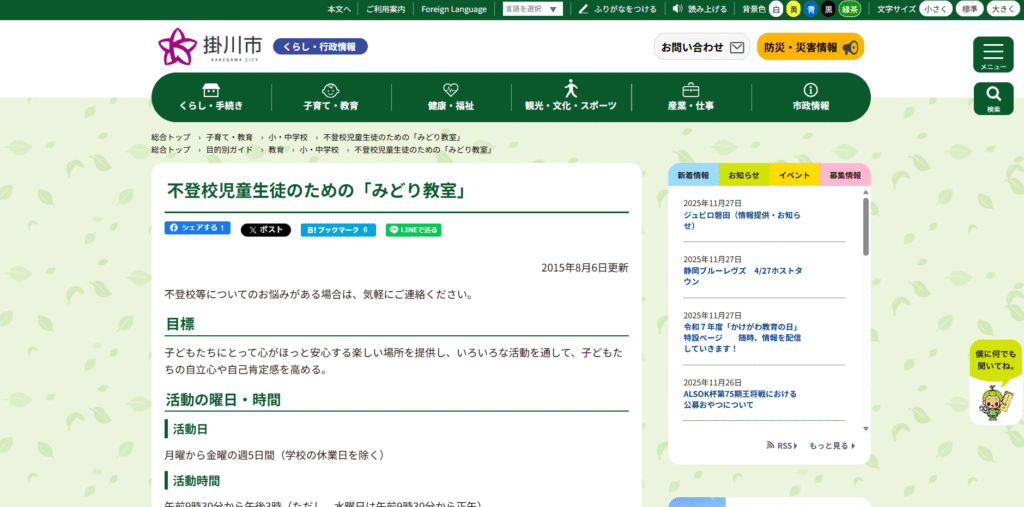Switch to the お知らせ tab
1024x507 pixels.
coord(744,175)
